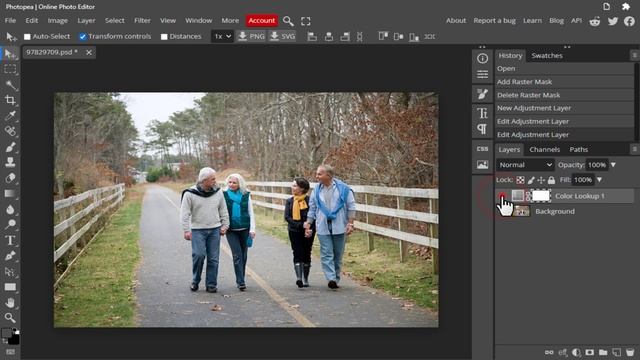Delete layer with trash icon
The width and height of the screenshot is (640, 360).
(630, 352)
